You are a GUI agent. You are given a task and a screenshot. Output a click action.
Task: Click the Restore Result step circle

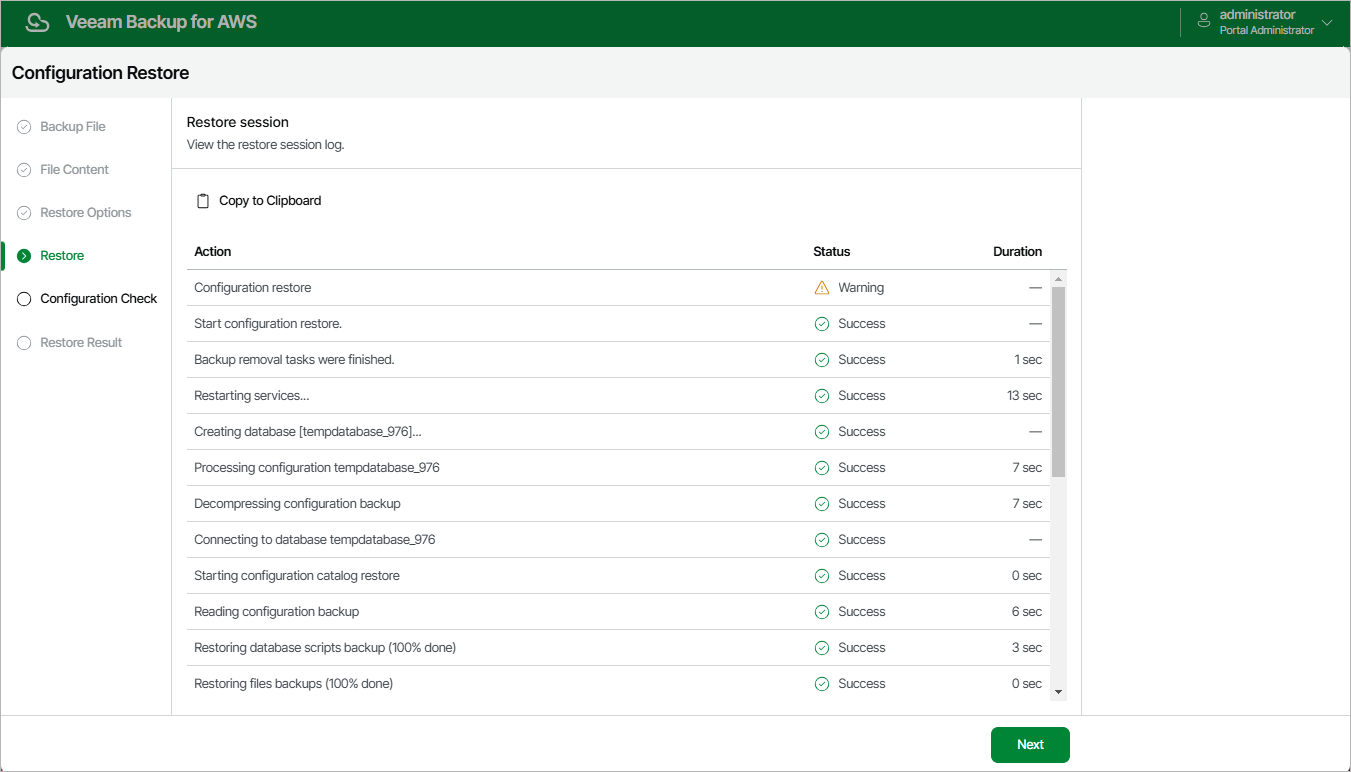pyautogui.click(x=24, y=343)
